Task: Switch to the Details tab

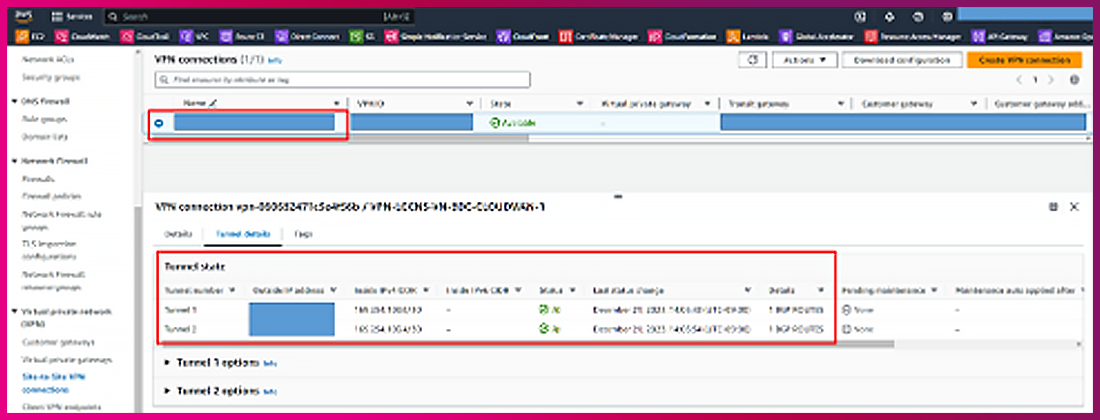Action: tap(178, 233)
